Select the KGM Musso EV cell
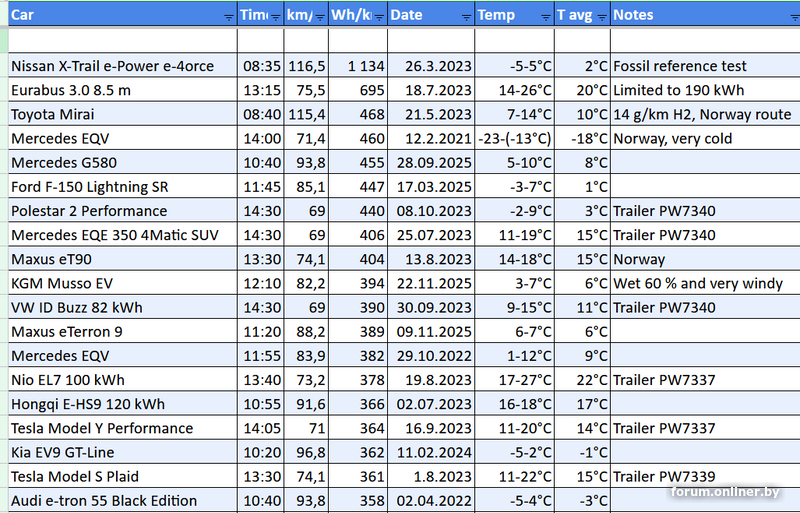Viewport: 800px width, 513px height. point(123,283)
